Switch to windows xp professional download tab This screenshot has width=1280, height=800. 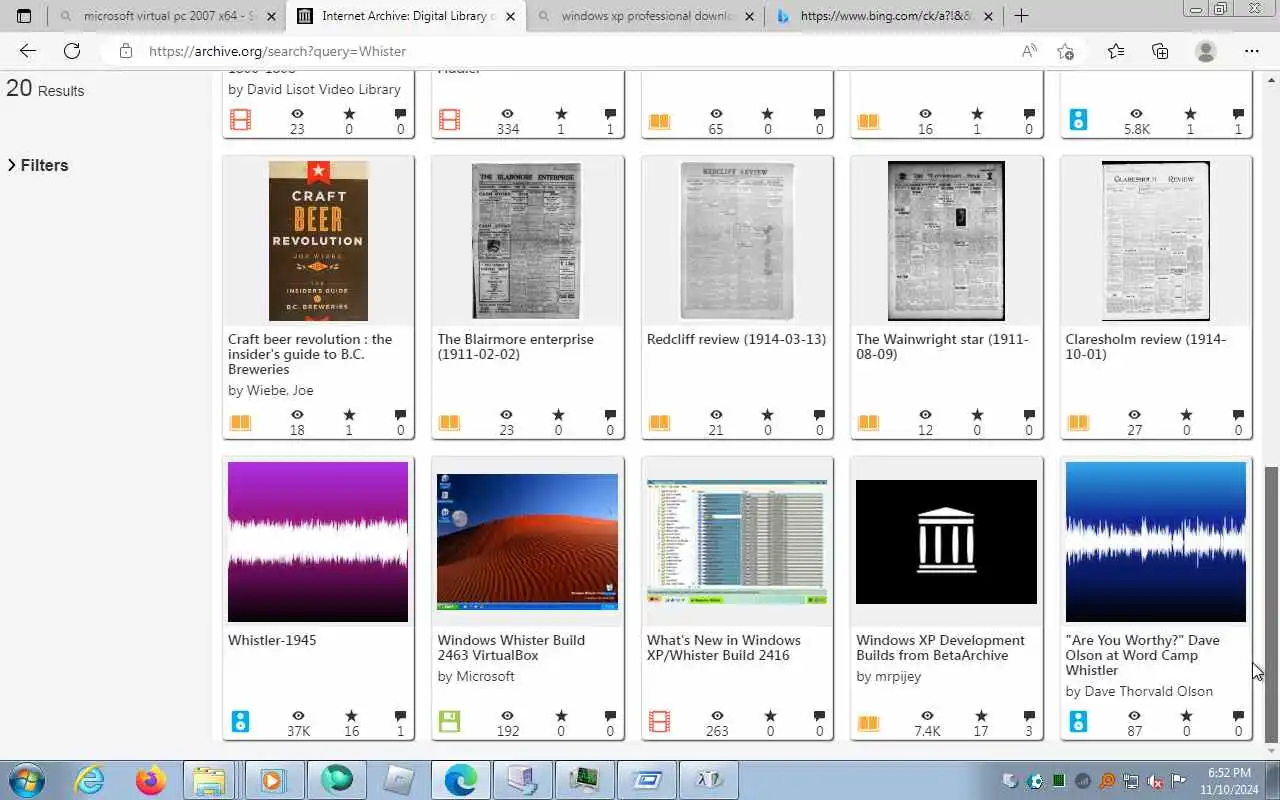click(645, 16)
